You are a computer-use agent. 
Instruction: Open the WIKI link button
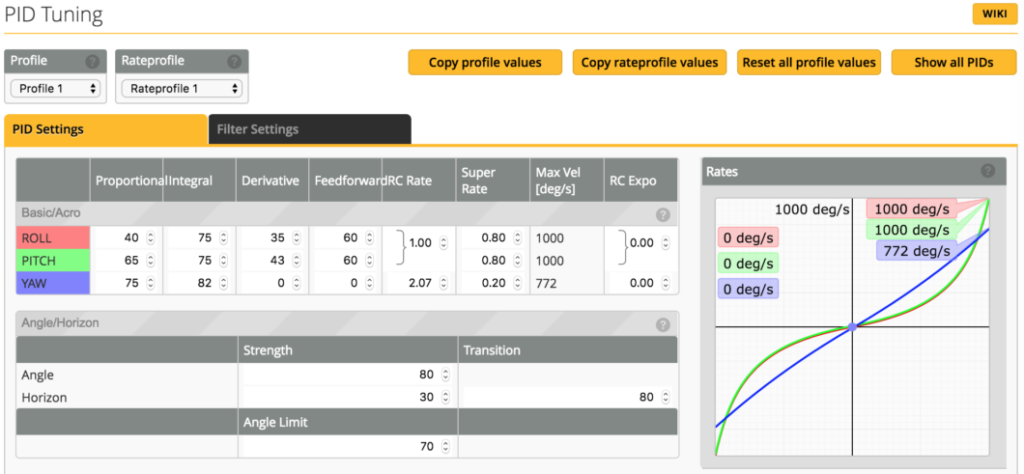click(994, 14)
